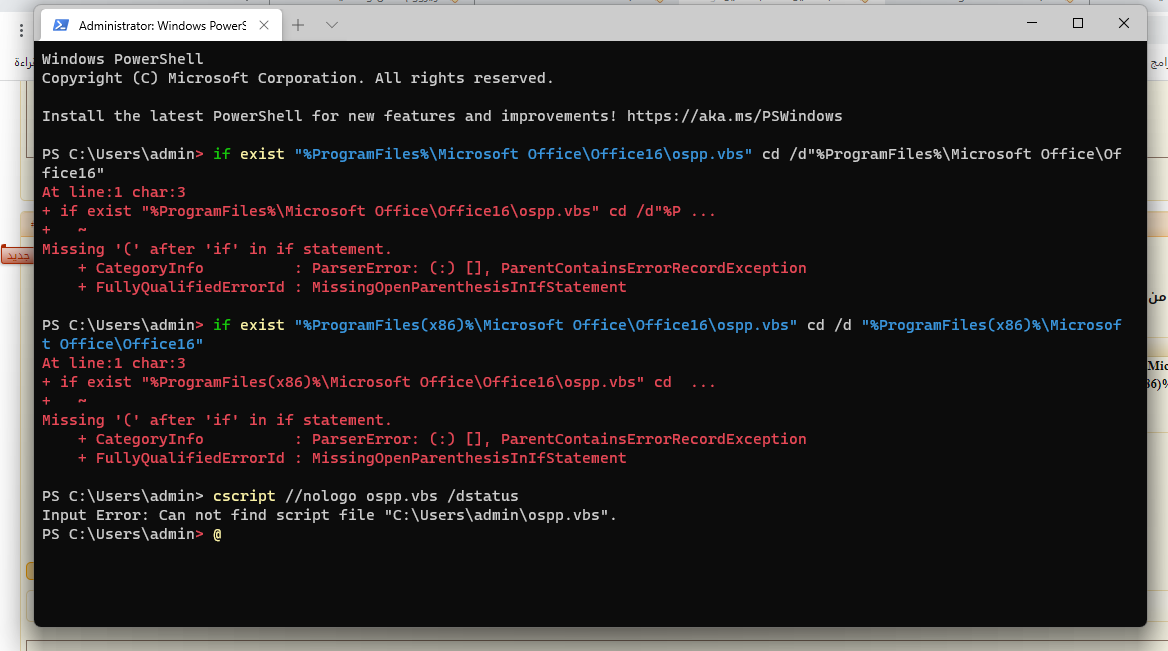The width and height of the screenshot is (1168, 651).
Task: Select the Administrator: Windows PowerShell tab
Action: pos(161,25)
